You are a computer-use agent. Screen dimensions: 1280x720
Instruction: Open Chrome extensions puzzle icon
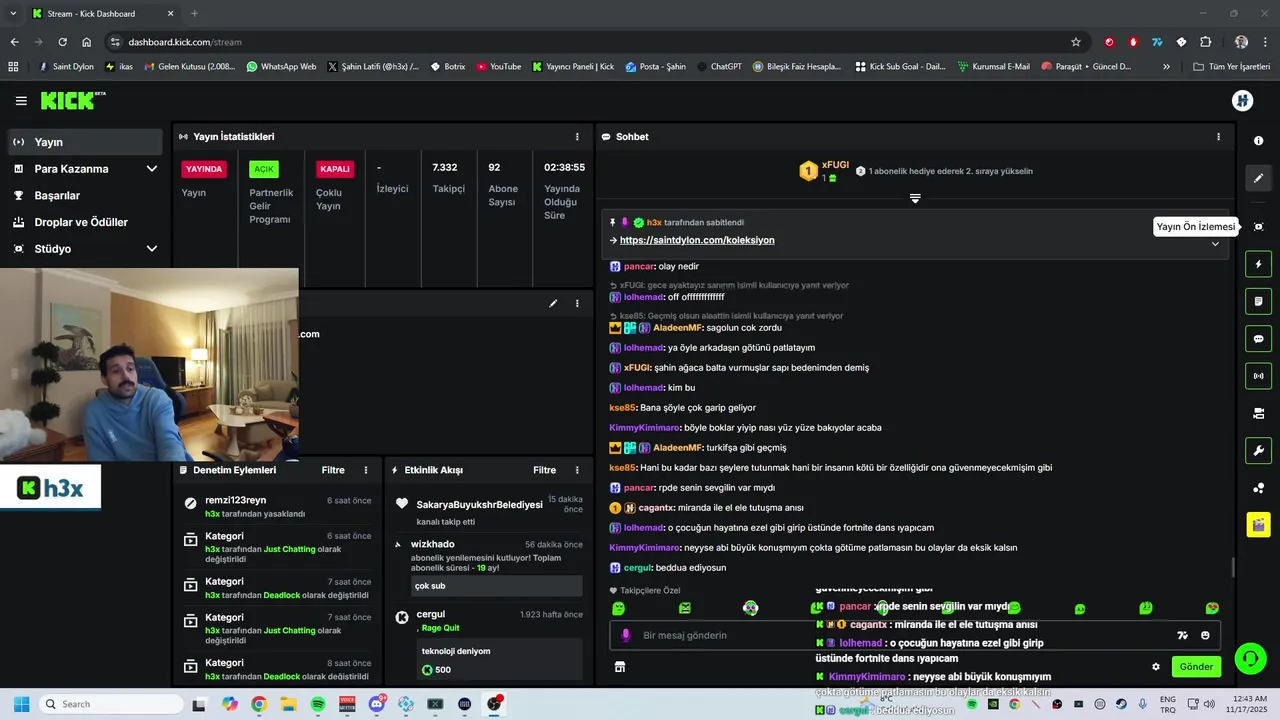point(1205,42)
